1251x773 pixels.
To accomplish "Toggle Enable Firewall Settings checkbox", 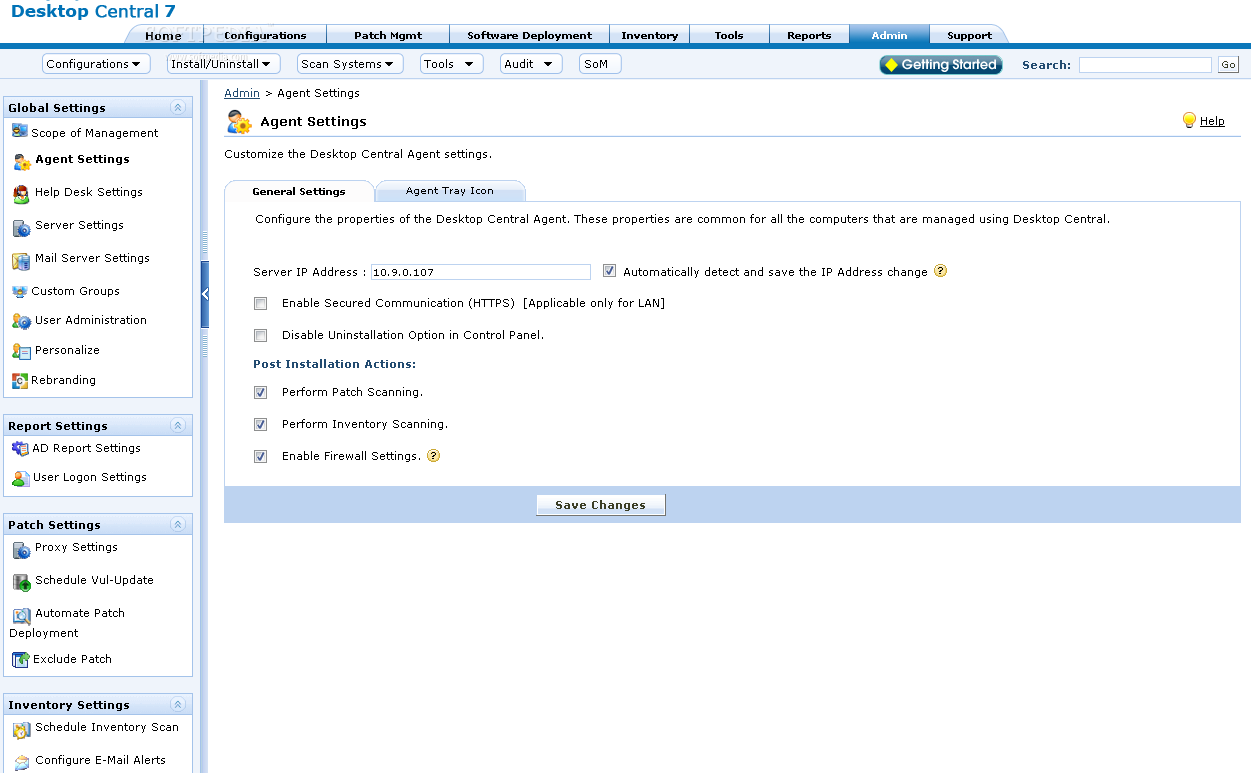I will click(x=261, y=456).
